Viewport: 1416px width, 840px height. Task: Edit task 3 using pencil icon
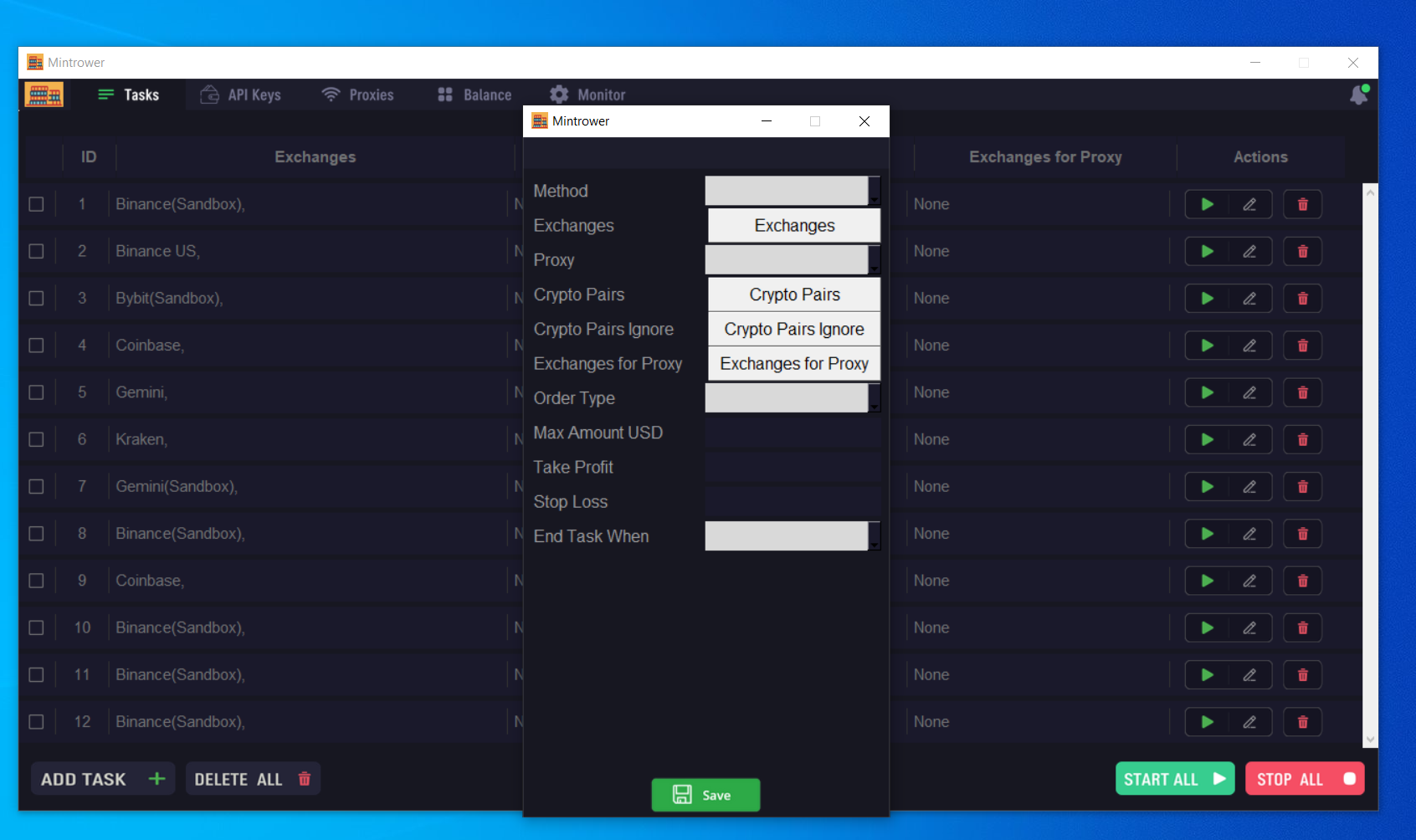coord(1249,299)
